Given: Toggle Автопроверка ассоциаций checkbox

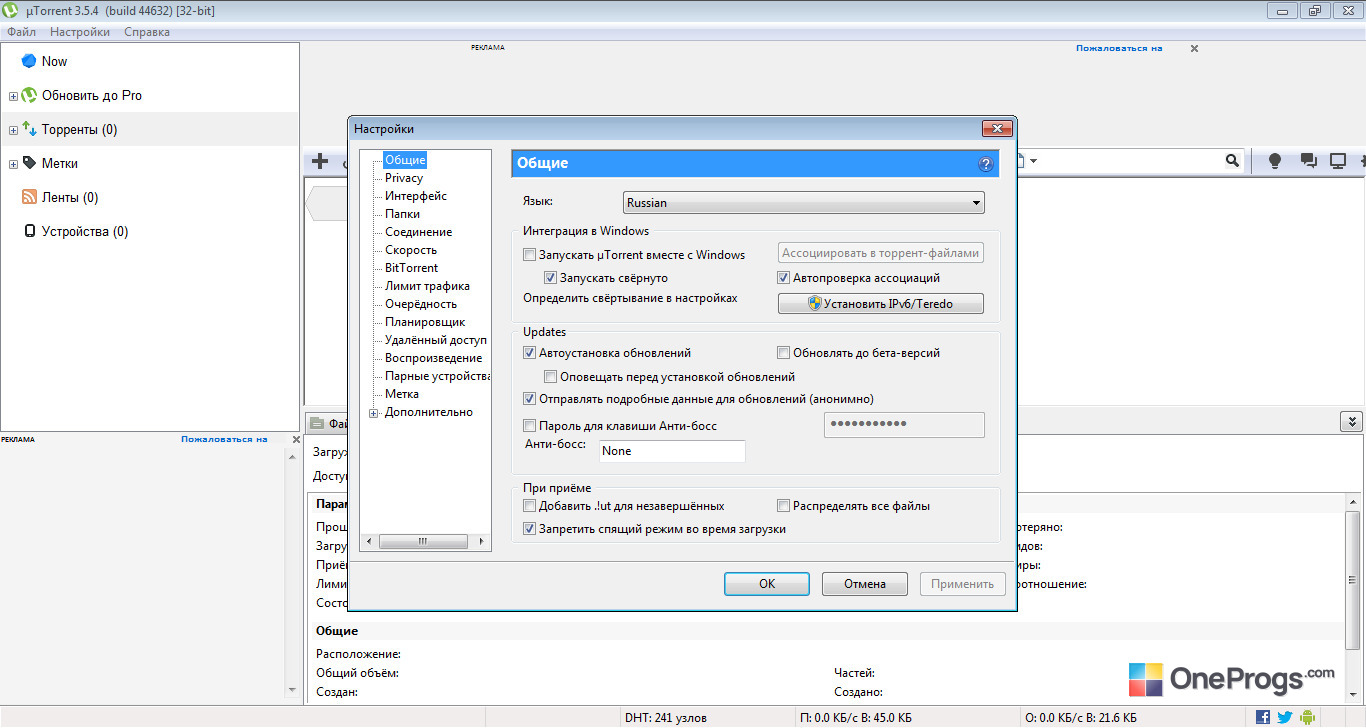Looking at the screenshot, I should tap(784, 278).
